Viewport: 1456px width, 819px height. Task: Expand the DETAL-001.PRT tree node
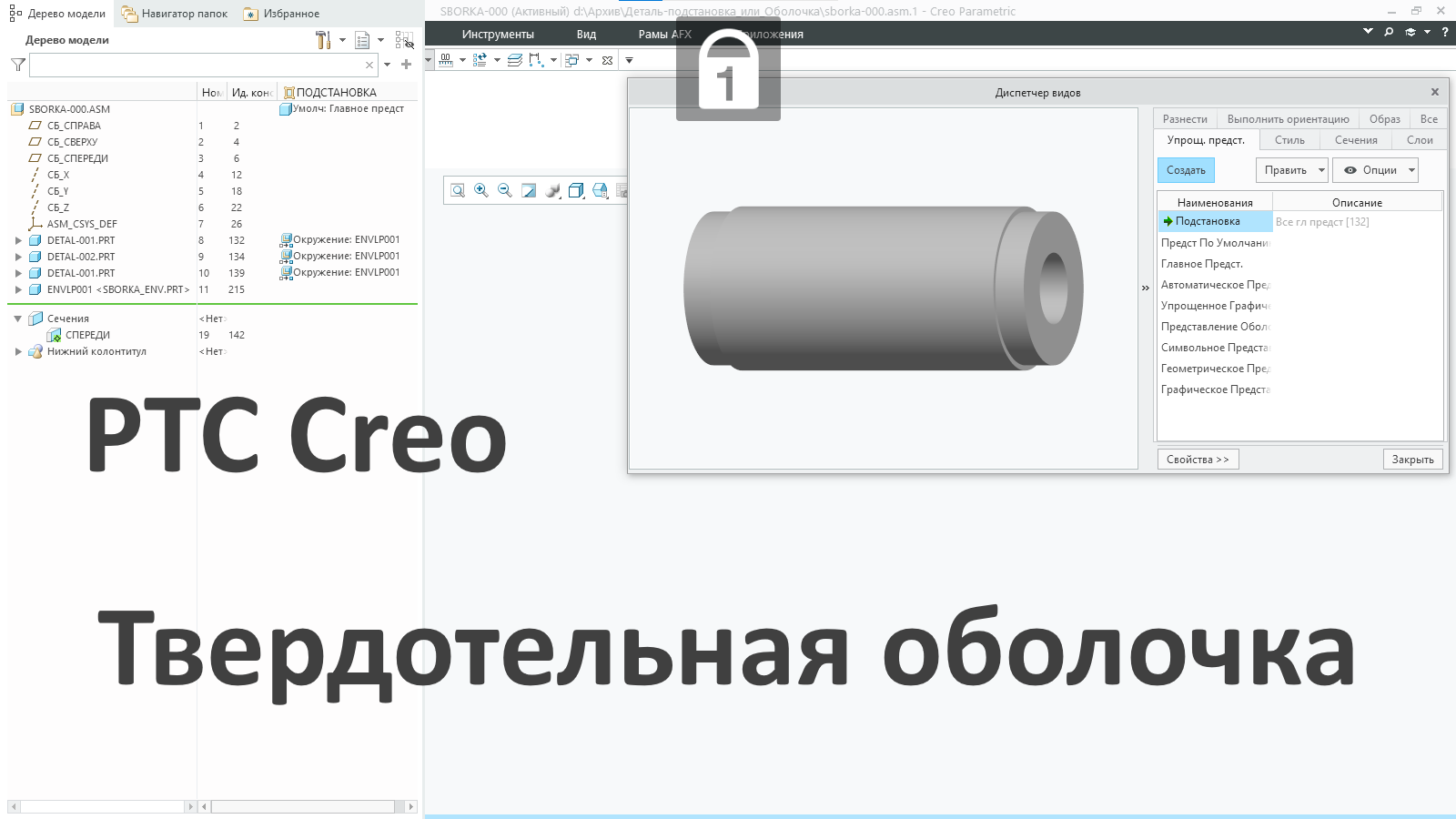[x=18, y=240]
